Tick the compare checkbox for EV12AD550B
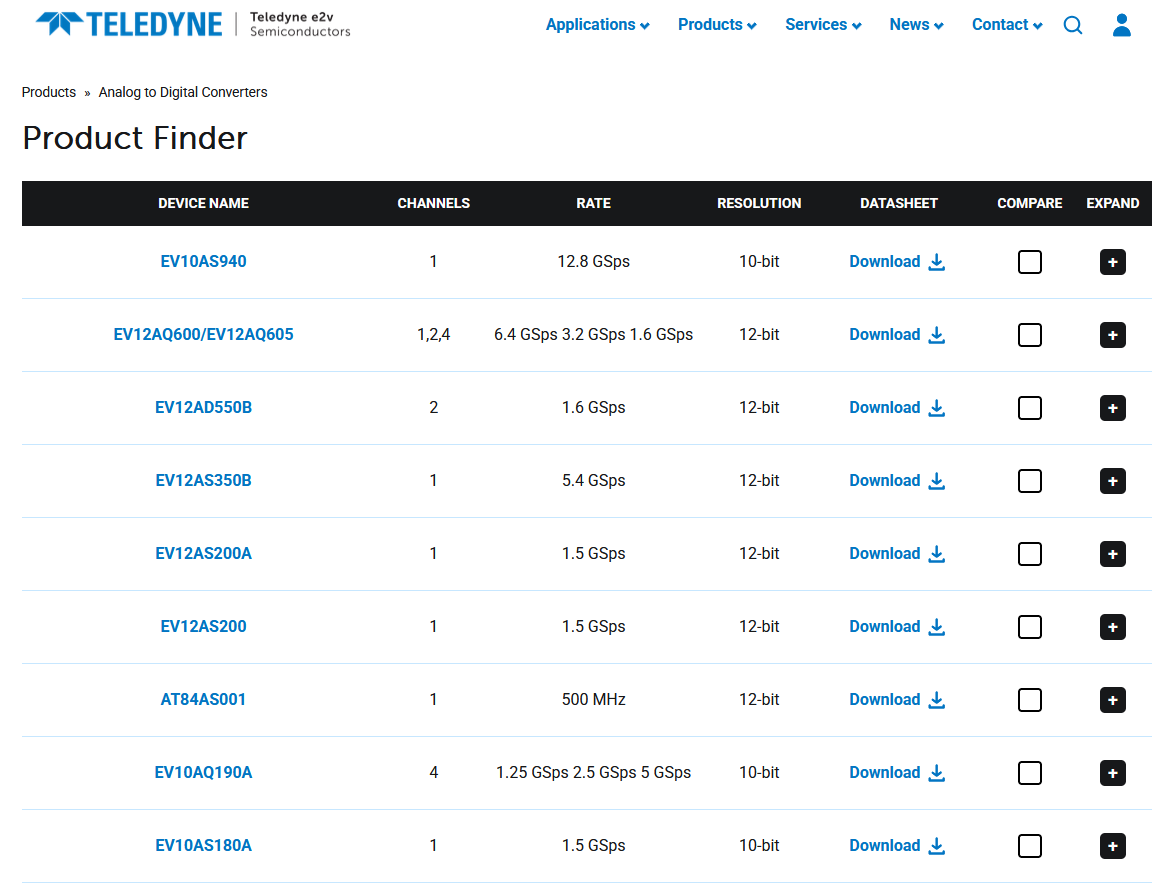Image resolution: width=1165 pixels, height=886 pixels. click(1029, 407)
